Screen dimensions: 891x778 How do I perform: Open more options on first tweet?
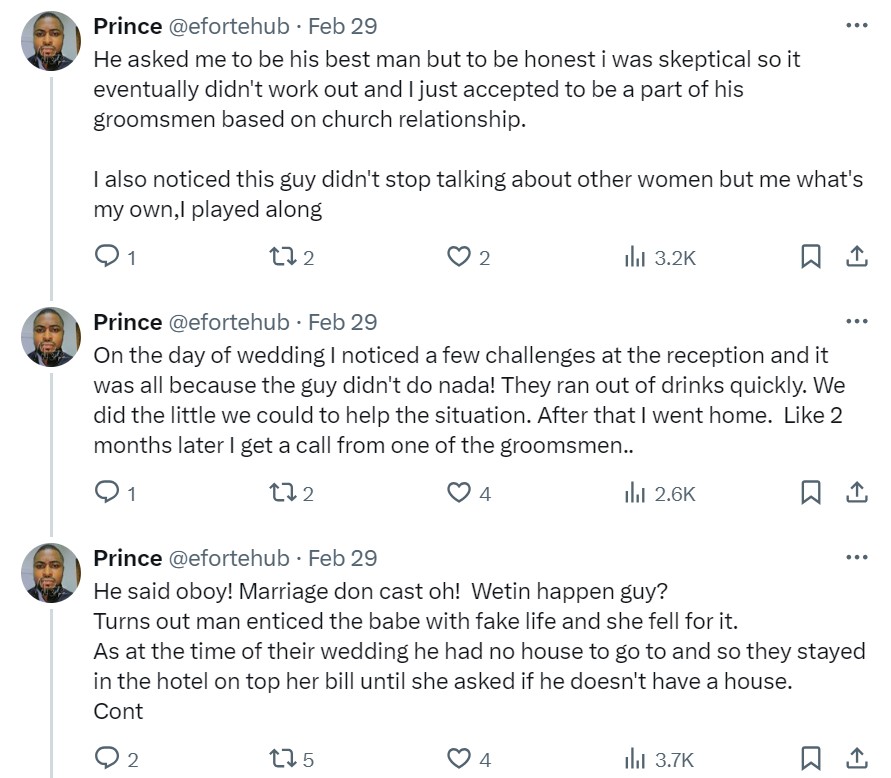pyautogui.click(x=857, y=25)
